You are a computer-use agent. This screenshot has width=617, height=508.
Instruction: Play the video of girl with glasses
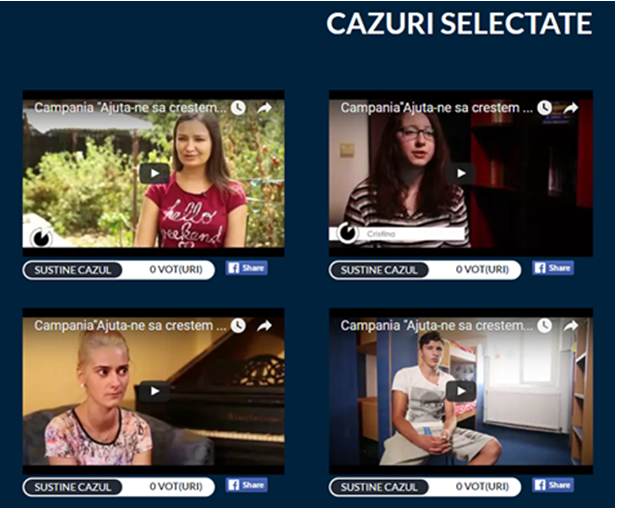461,173
